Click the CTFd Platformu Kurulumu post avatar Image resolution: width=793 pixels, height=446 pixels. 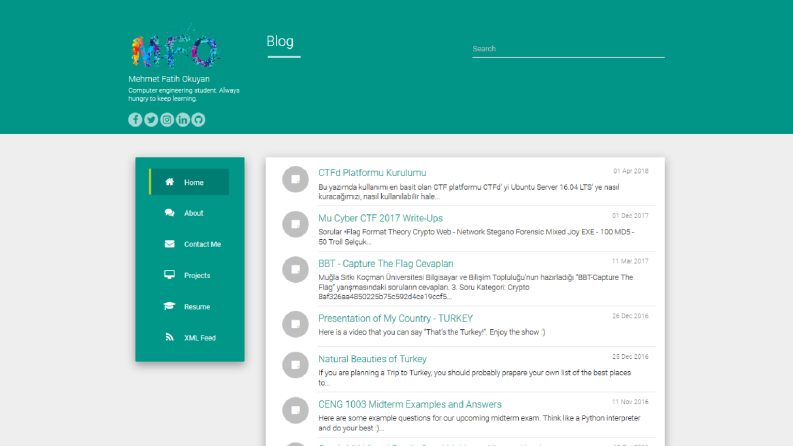[x=295, y=180]
